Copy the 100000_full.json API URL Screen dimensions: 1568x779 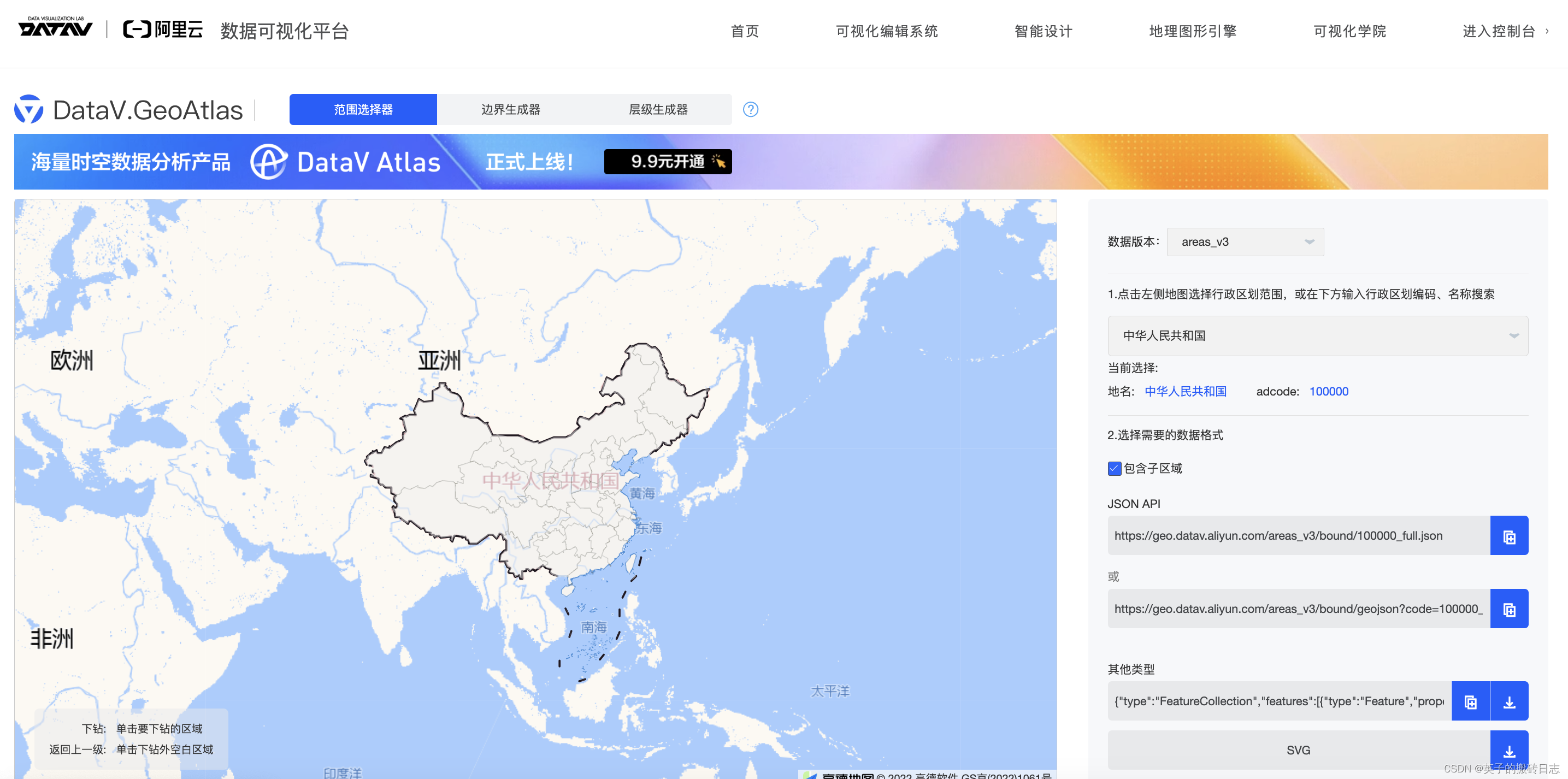1509,535
